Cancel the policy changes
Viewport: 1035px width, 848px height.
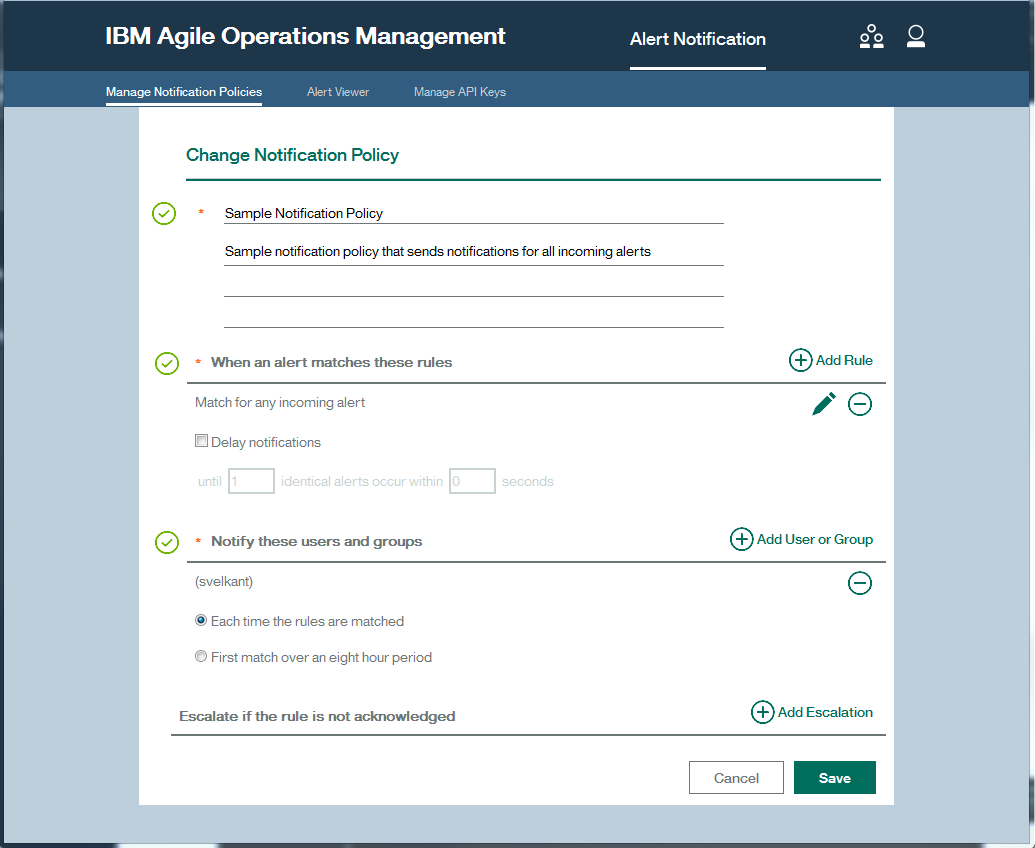coord(736,777)
